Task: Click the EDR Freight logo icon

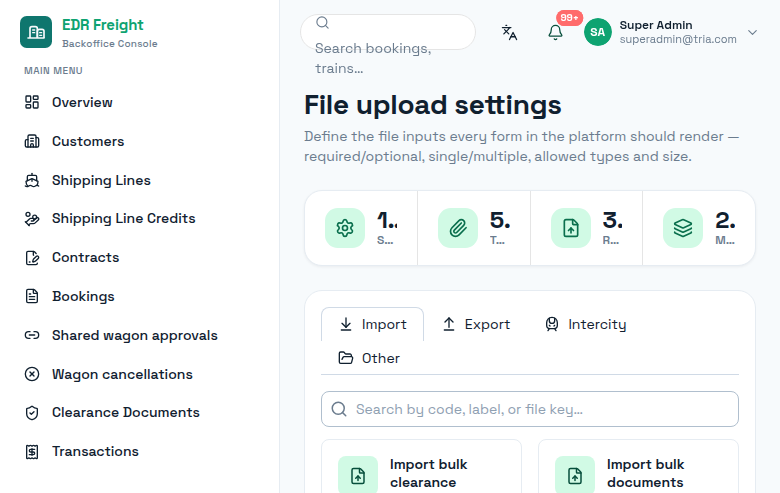Action: point(36,32)
